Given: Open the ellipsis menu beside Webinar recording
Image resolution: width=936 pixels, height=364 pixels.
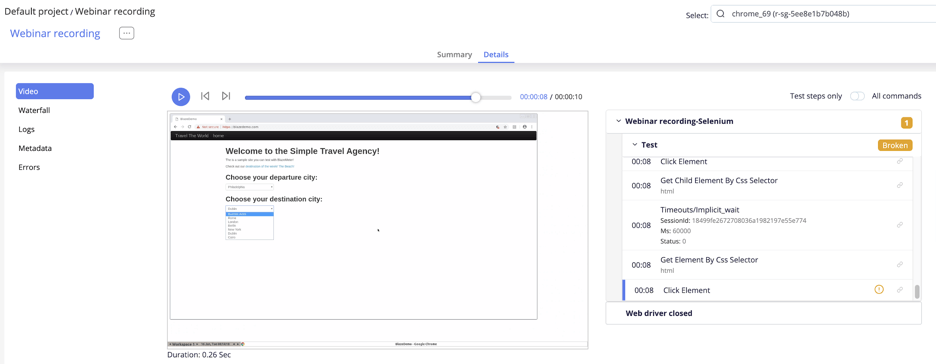Looking at the screenshot, I should (127, 33).
